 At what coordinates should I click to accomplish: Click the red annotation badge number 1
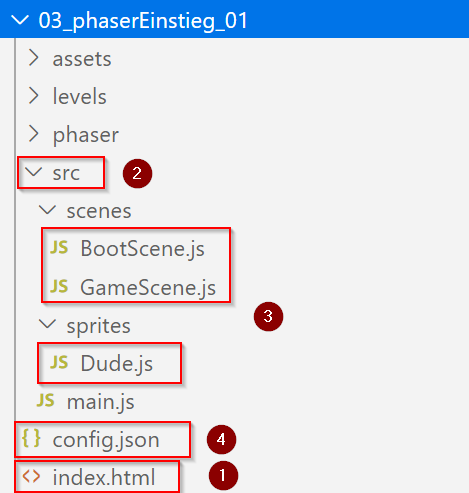click(x=223, y=475)
